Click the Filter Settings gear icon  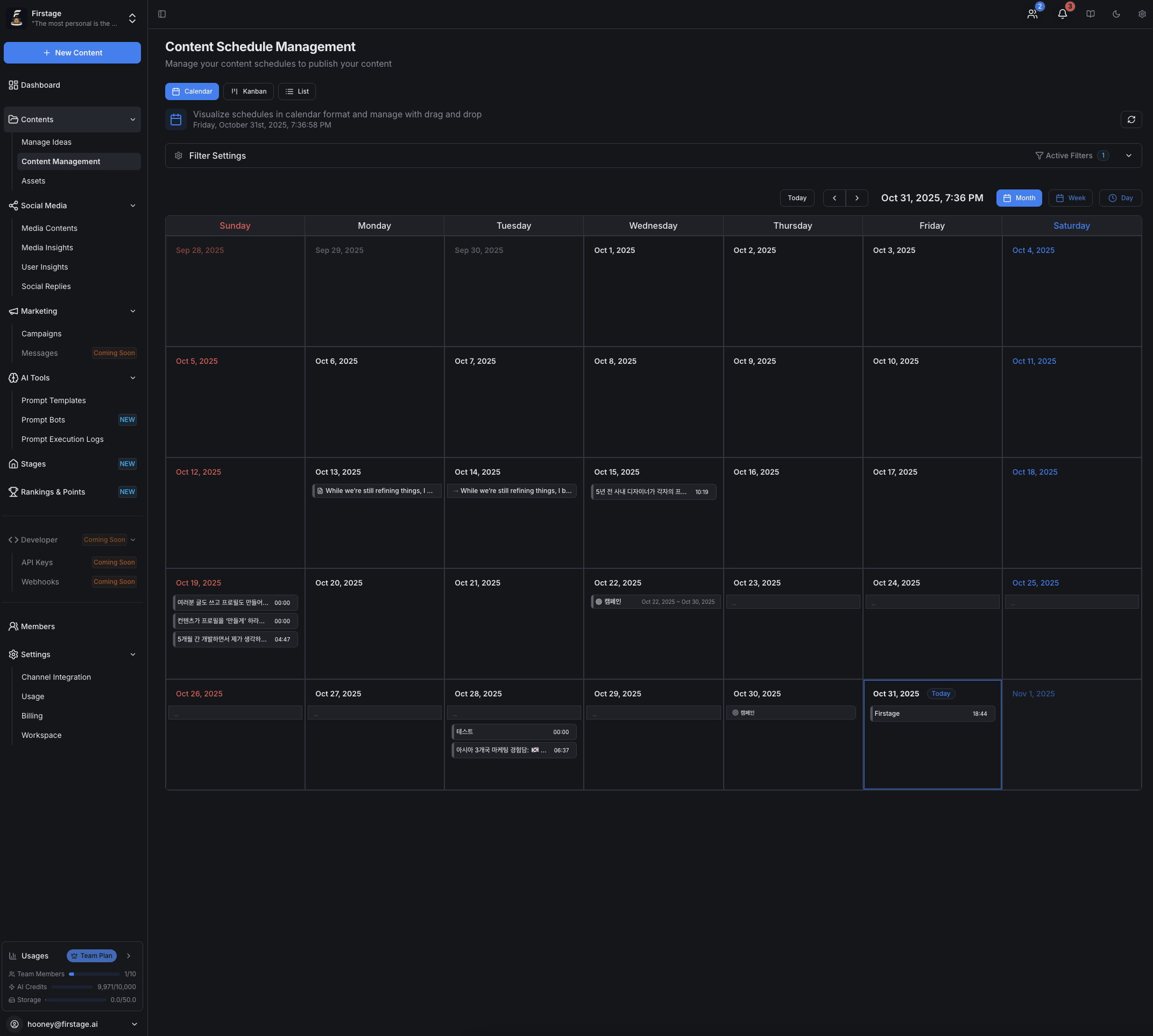178,156
